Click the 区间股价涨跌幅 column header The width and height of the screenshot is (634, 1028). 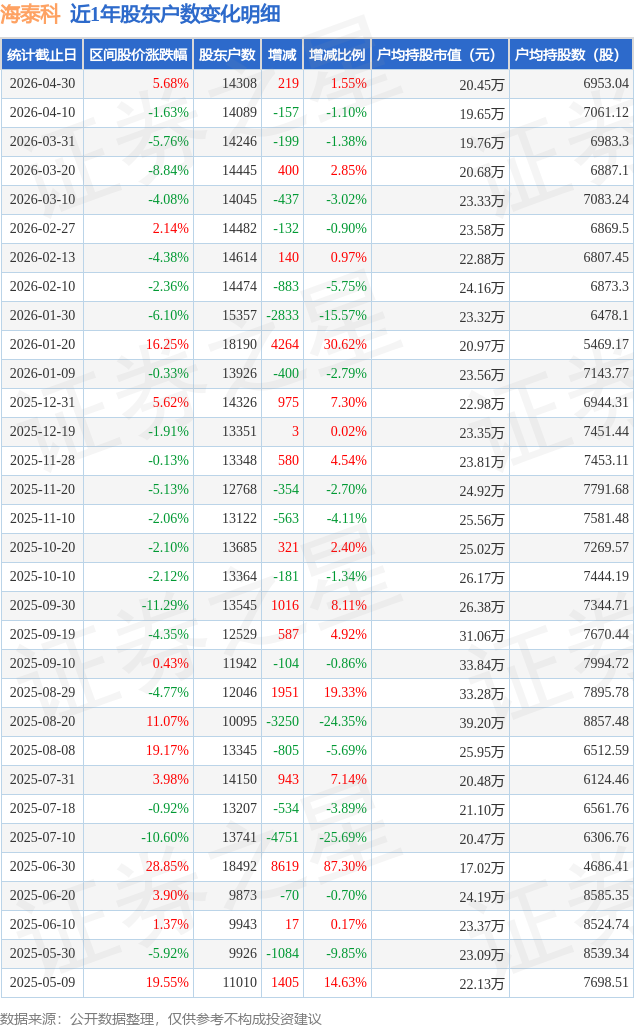(x=138, y=55)
